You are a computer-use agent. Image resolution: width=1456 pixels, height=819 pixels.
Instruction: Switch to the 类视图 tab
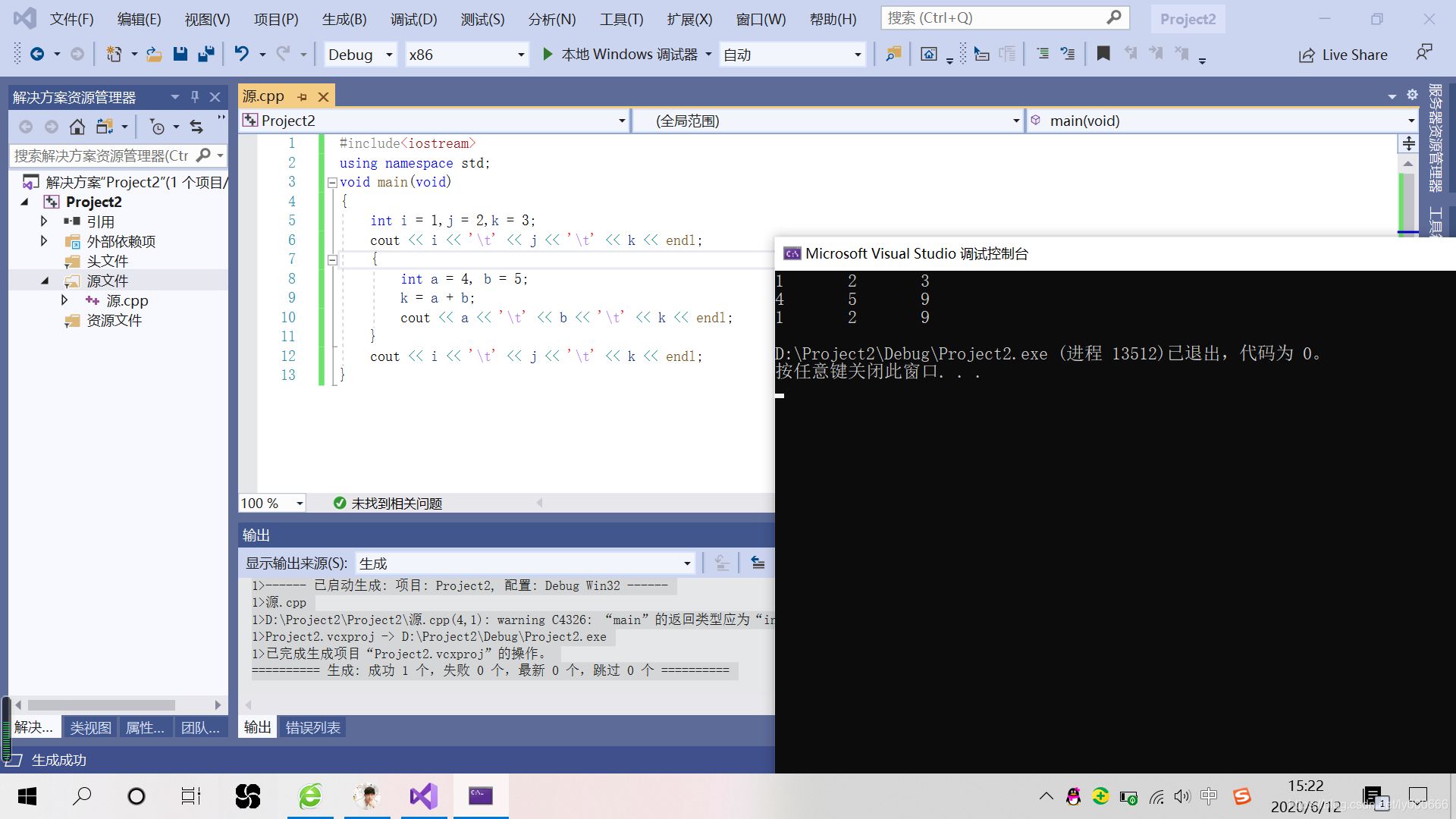pyautogui.click(x=90, y=728)
